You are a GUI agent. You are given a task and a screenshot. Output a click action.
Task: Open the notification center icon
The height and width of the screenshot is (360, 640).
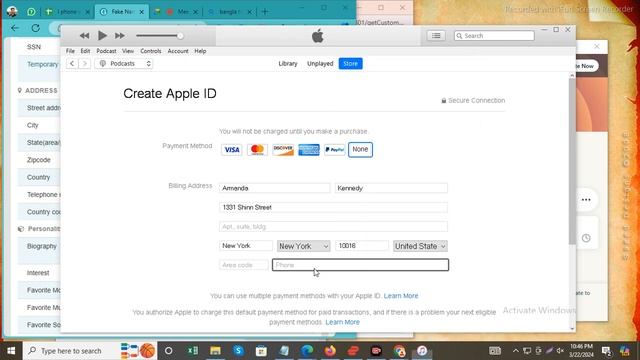607,351
